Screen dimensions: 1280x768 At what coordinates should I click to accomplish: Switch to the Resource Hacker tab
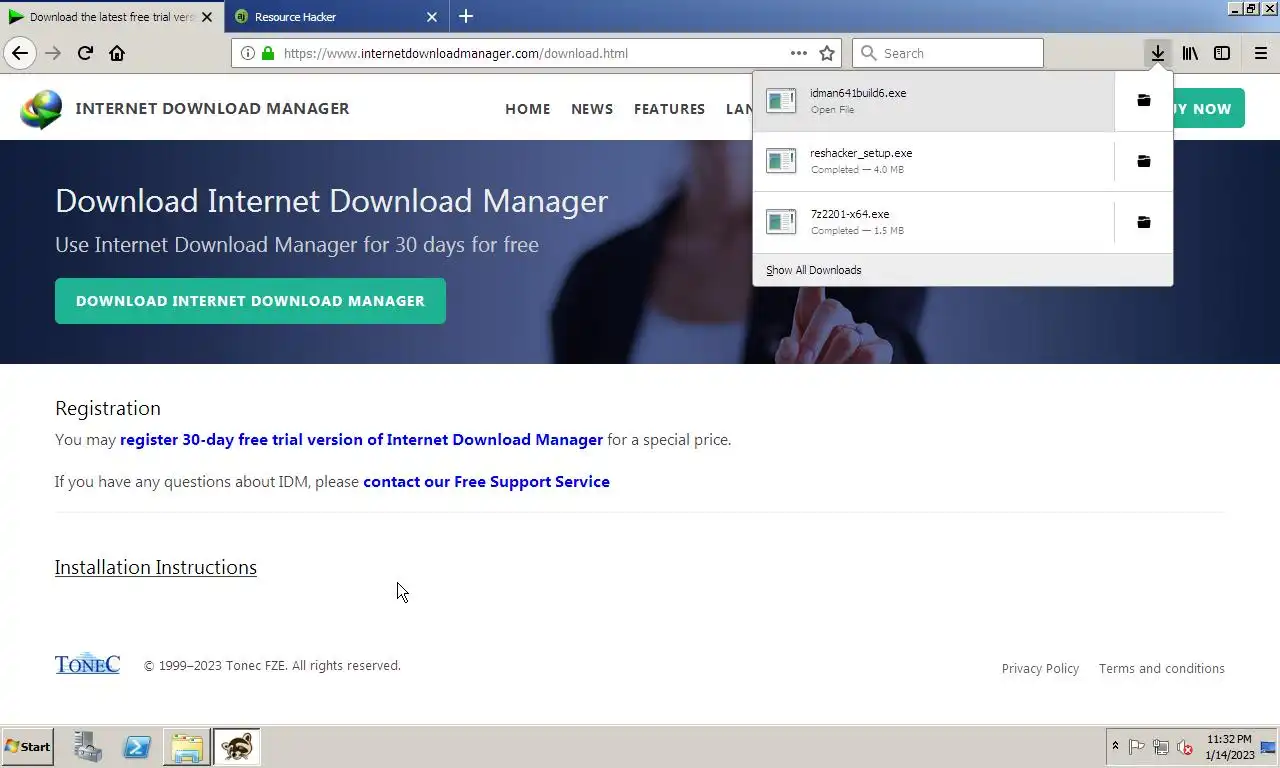(337, 17)
